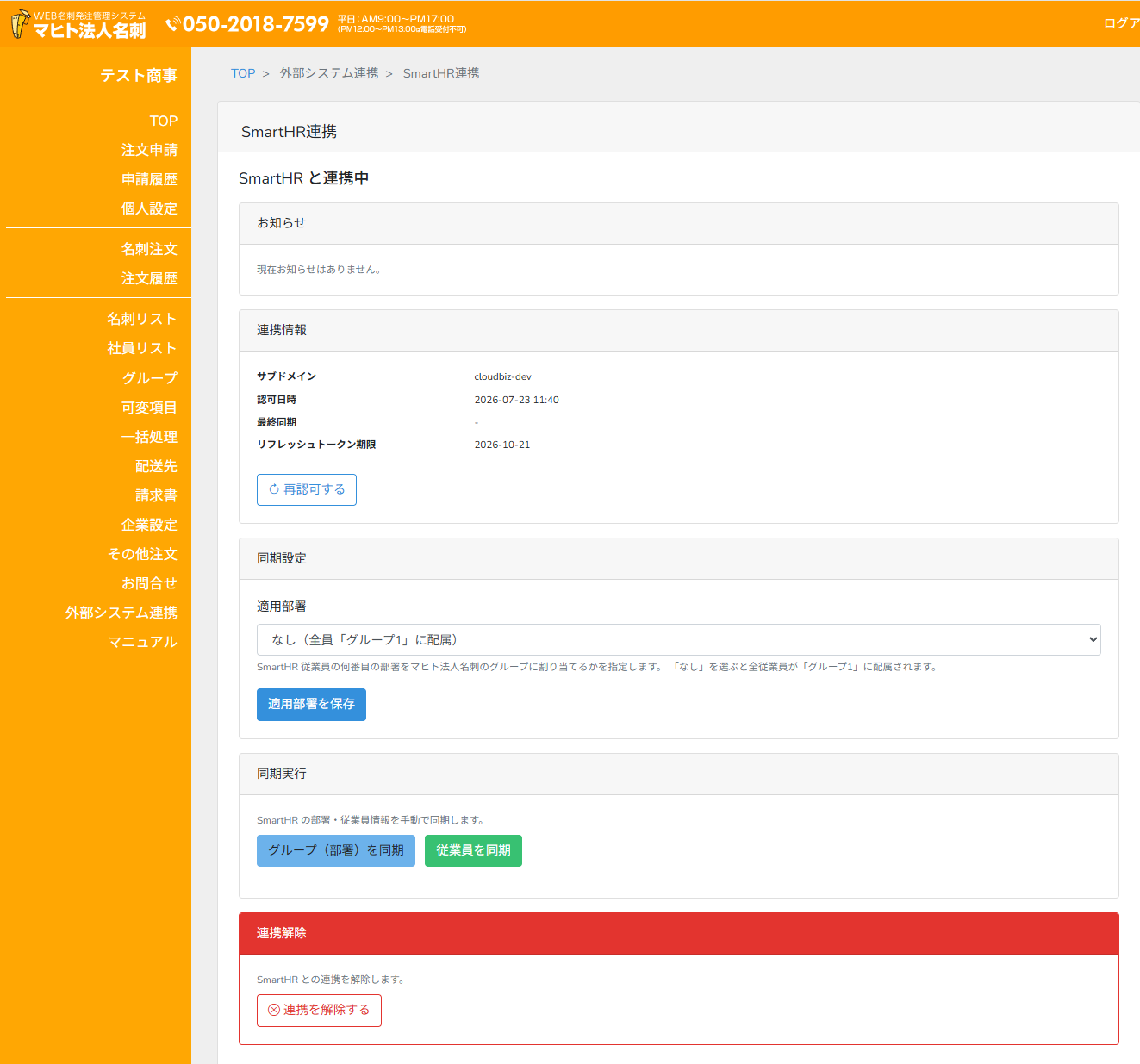Select 個人設定 in the sidebar
Screen dimensions: 1140x1064
tap(149, 208)
